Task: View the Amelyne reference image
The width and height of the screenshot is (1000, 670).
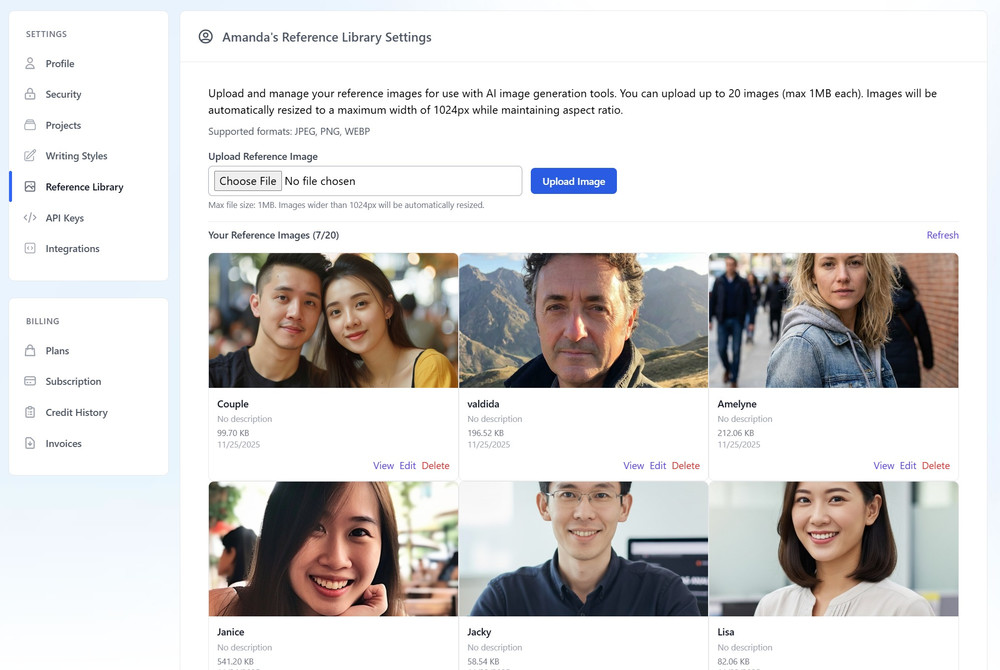Action: tap(883, 465)
